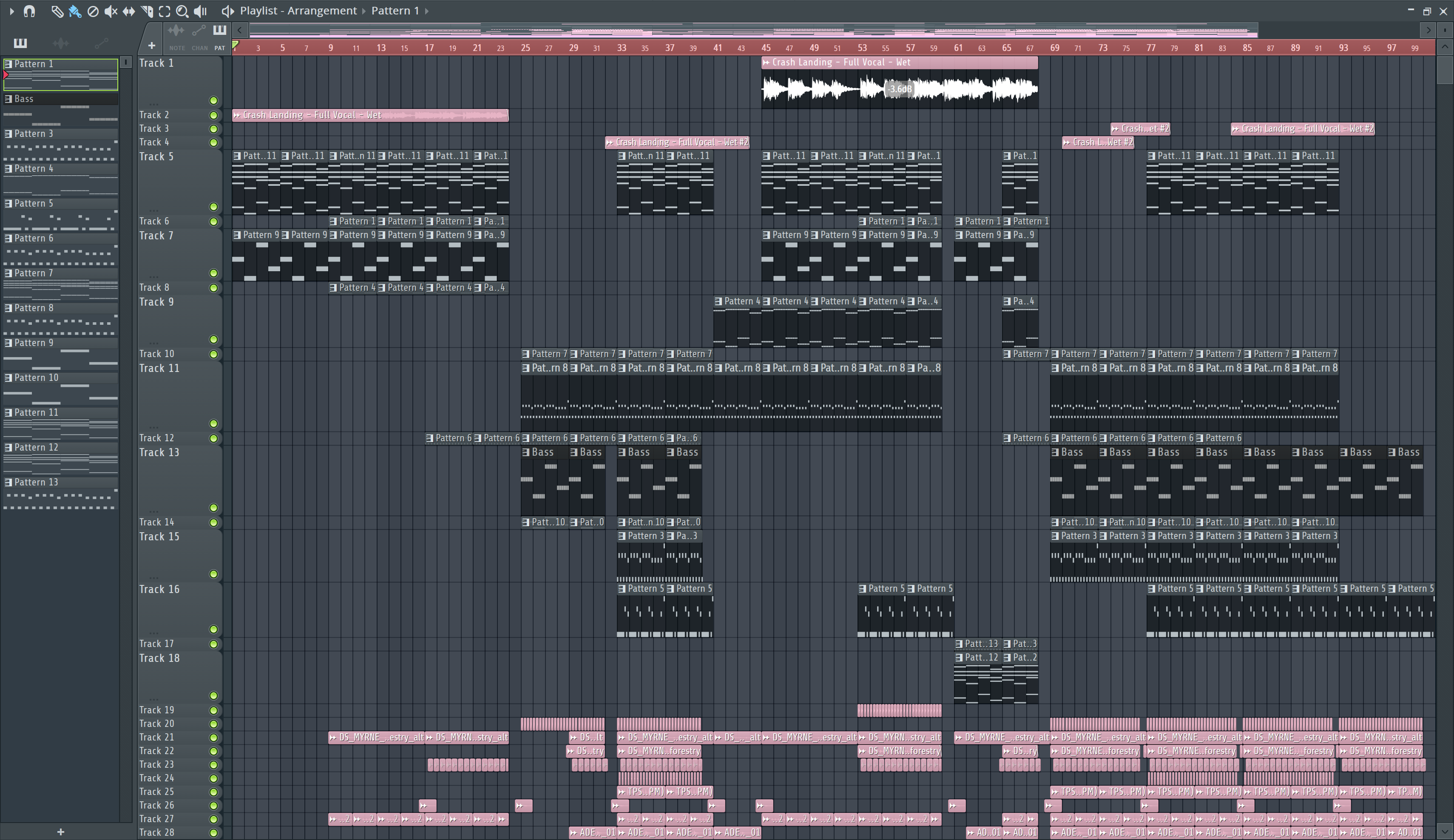Open the Playlist - Arrangement menu
This screenshot has height=840, width=1454.
[298, 11]
